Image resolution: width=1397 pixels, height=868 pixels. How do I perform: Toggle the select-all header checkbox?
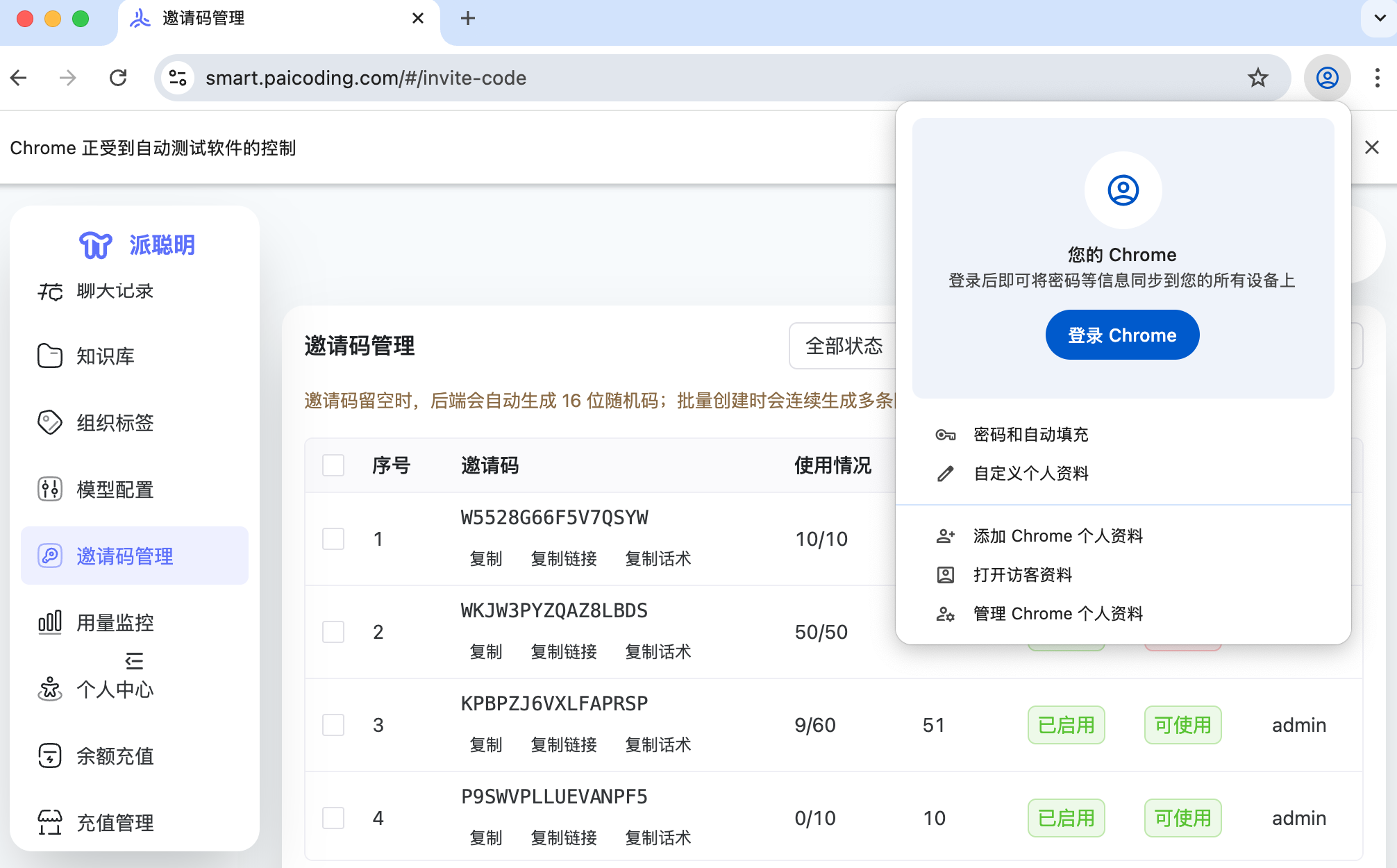pos(333,465)
